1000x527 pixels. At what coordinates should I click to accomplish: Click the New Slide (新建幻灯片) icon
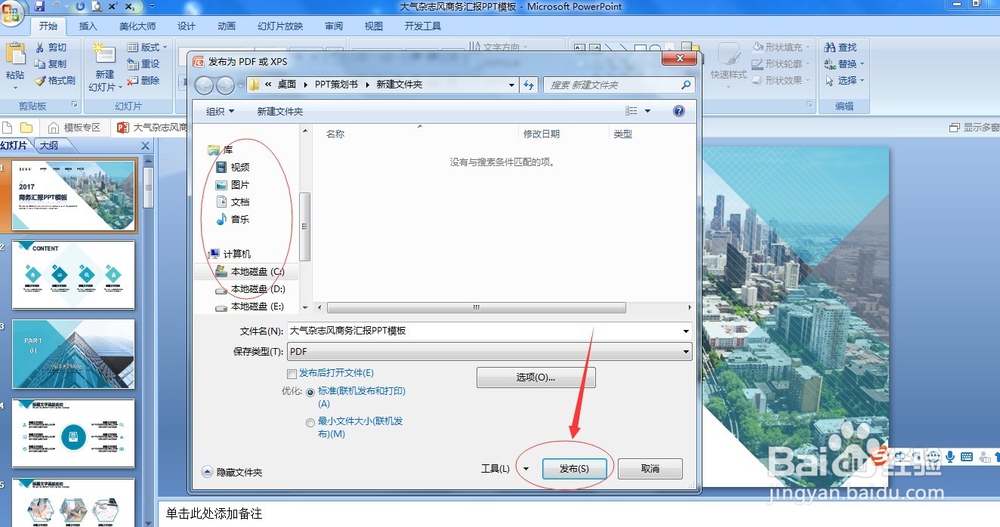click(103, 56)
